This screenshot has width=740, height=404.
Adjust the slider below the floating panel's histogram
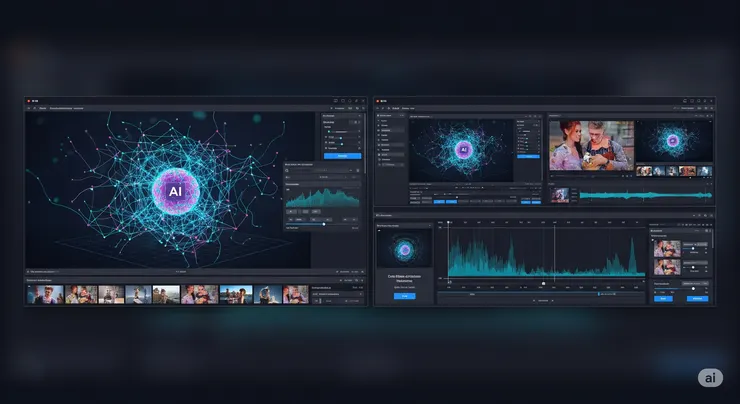point(323,224)
